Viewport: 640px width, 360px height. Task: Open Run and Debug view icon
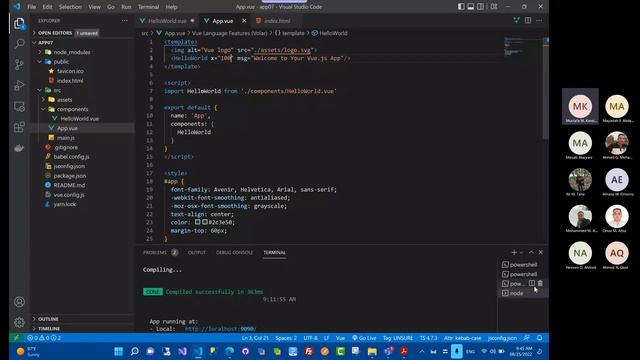pyautogui.click(x=19, y=85)
